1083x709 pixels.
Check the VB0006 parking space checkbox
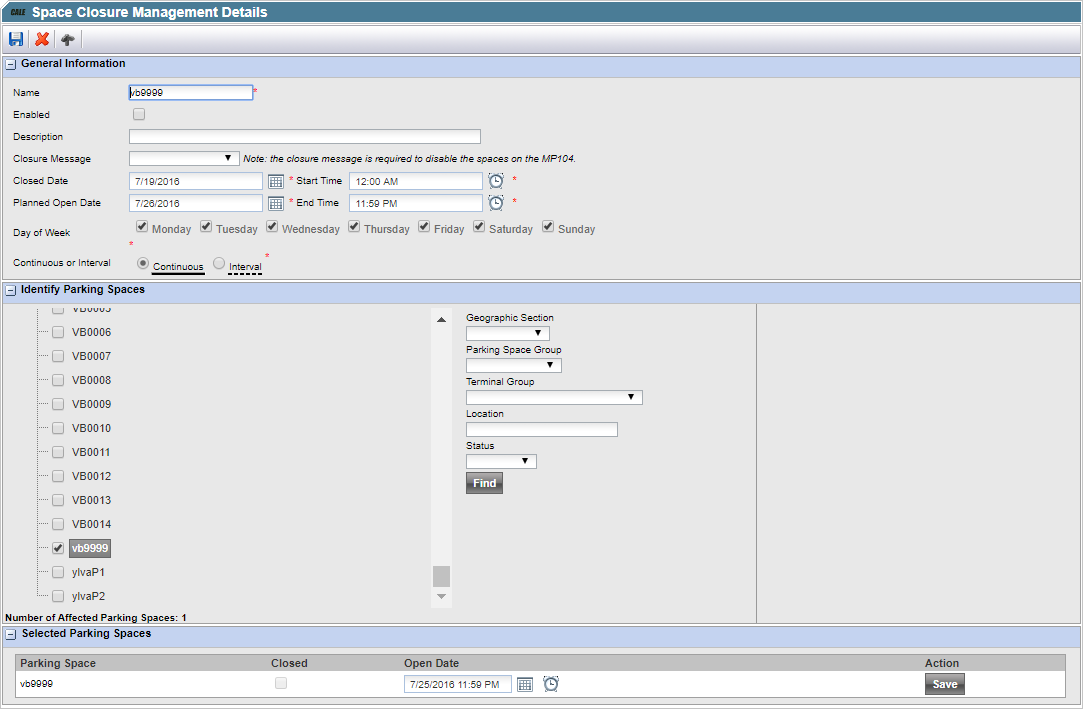coord(58,332)
